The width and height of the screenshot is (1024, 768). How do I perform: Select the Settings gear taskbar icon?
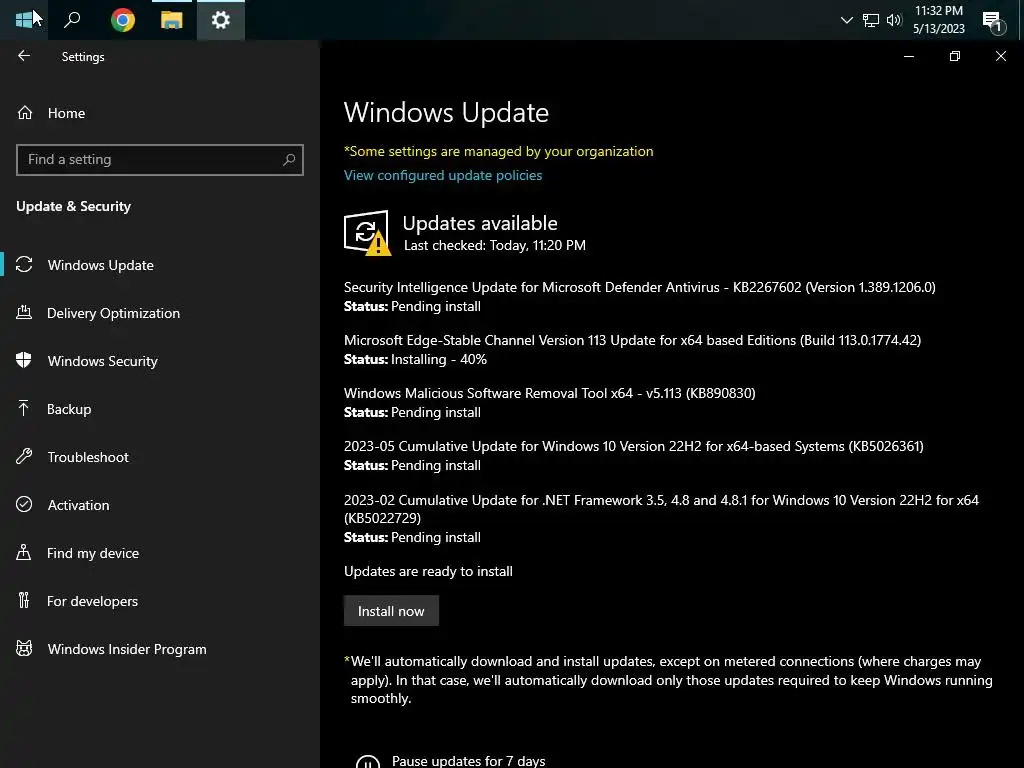pyautogui.click(x=221, y=20)
